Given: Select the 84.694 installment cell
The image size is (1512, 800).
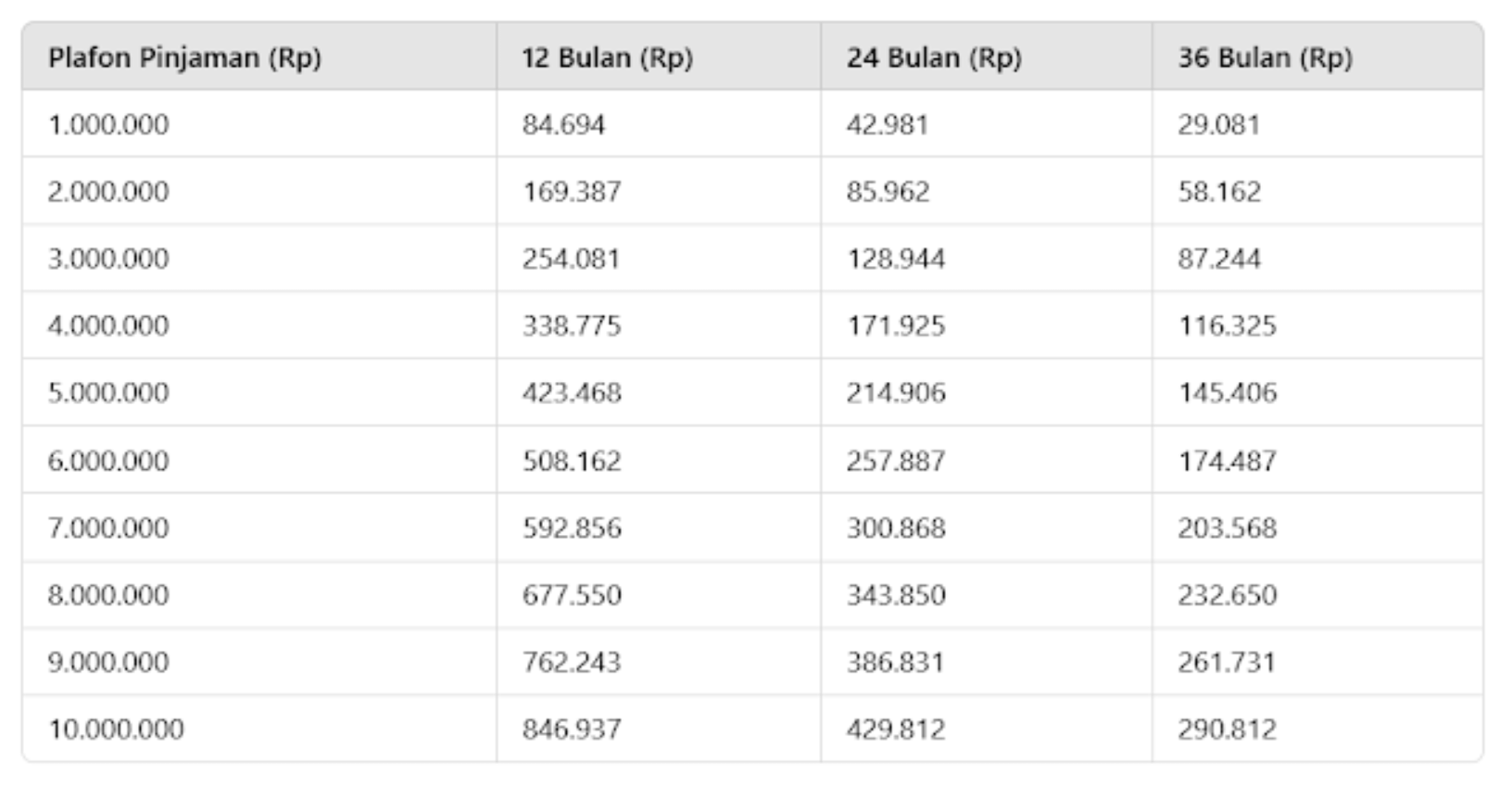Looking at the screenshot, I should pyautogui.click(x=563, y=124).
